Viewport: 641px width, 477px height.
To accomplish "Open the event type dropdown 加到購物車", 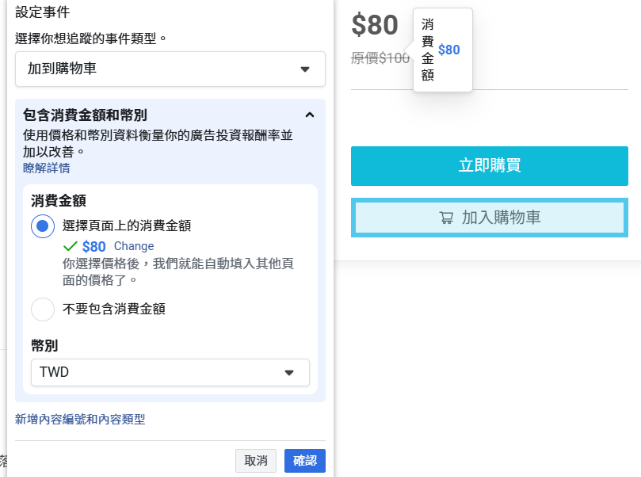I will tap(170, 69).
